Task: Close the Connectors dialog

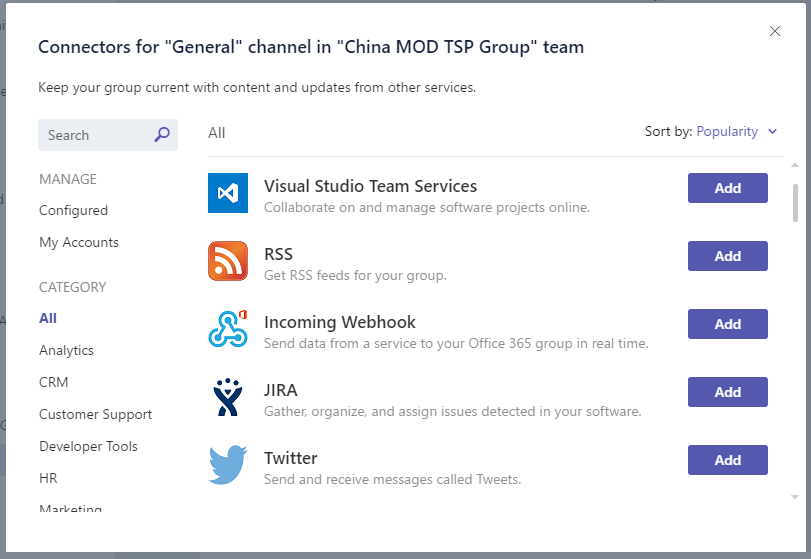Action: 775,31
